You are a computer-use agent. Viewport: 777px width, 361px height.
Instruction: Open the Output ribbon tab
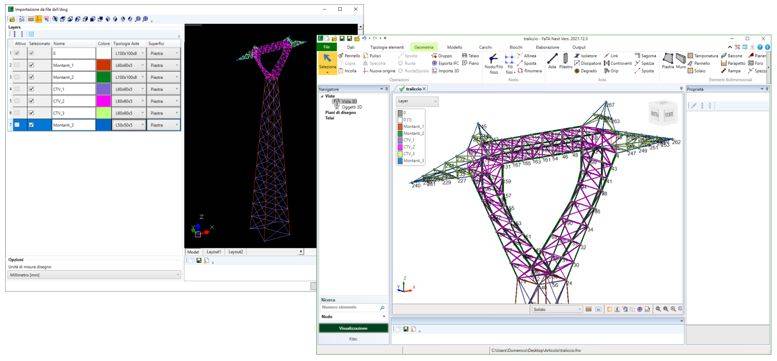[x=579, y=47]
